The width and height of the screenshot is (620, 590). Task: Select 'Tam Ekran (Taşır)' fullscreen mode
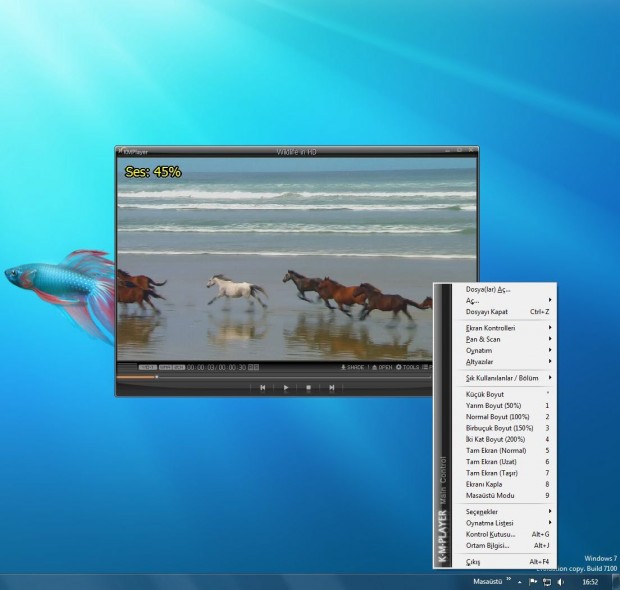click(x=503, y=473)
